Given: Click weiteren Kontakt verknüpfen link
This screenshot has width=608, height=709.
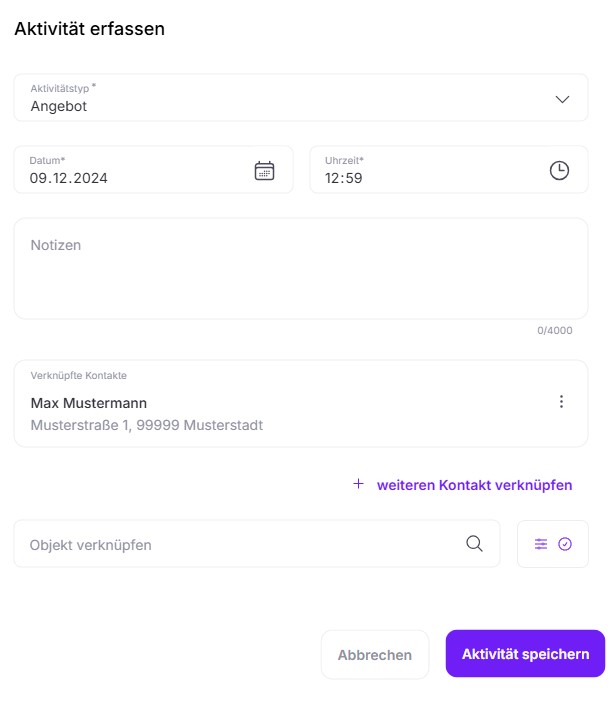Looking at the screenshot, I should pos(474,485).
